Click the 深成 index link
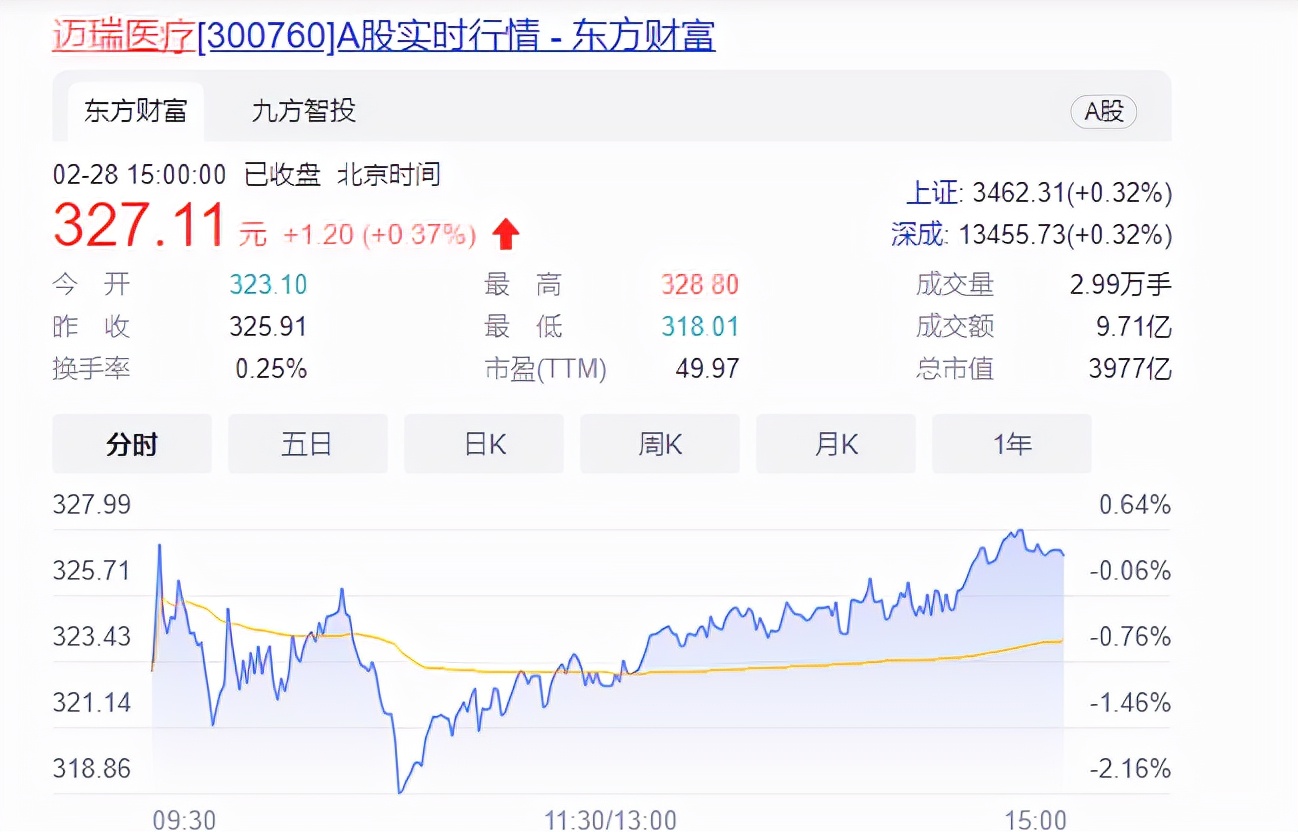Screen dimensions: 1298x832 [919, 235]
